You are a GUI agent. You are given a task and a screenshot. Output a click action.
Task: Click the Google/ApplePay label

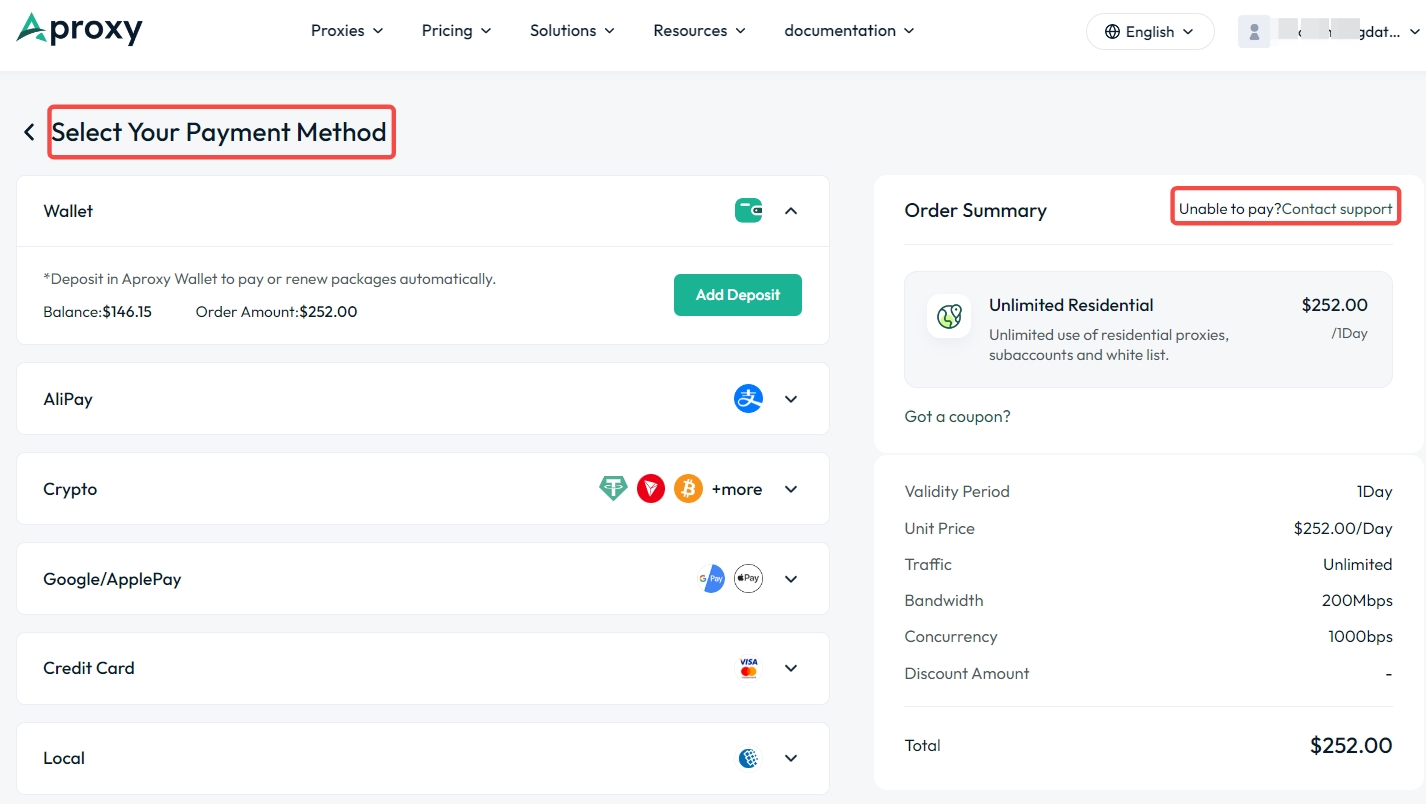112,579
